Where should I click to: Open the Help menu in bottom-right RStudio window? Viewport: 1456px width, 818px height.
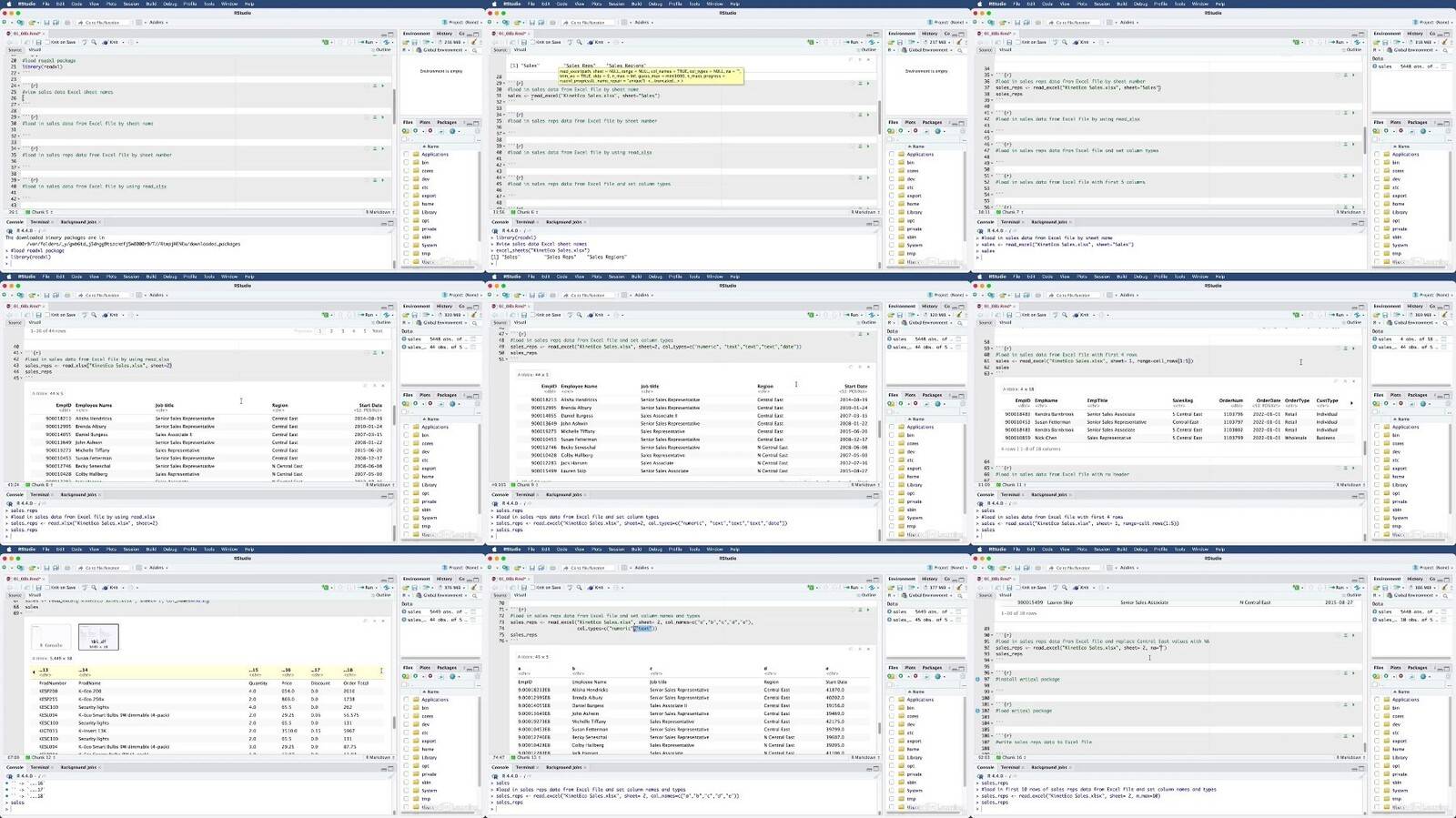coord(1220,549)
